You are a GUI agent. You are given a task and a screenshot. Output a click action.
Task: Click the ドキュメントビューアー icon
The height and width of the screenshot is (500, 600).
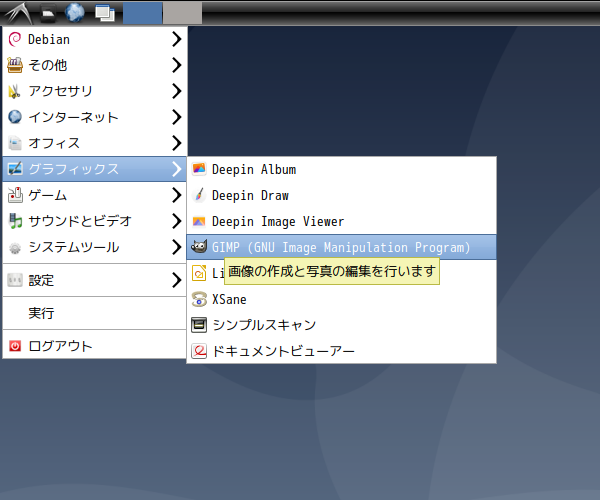click(199, 351)
